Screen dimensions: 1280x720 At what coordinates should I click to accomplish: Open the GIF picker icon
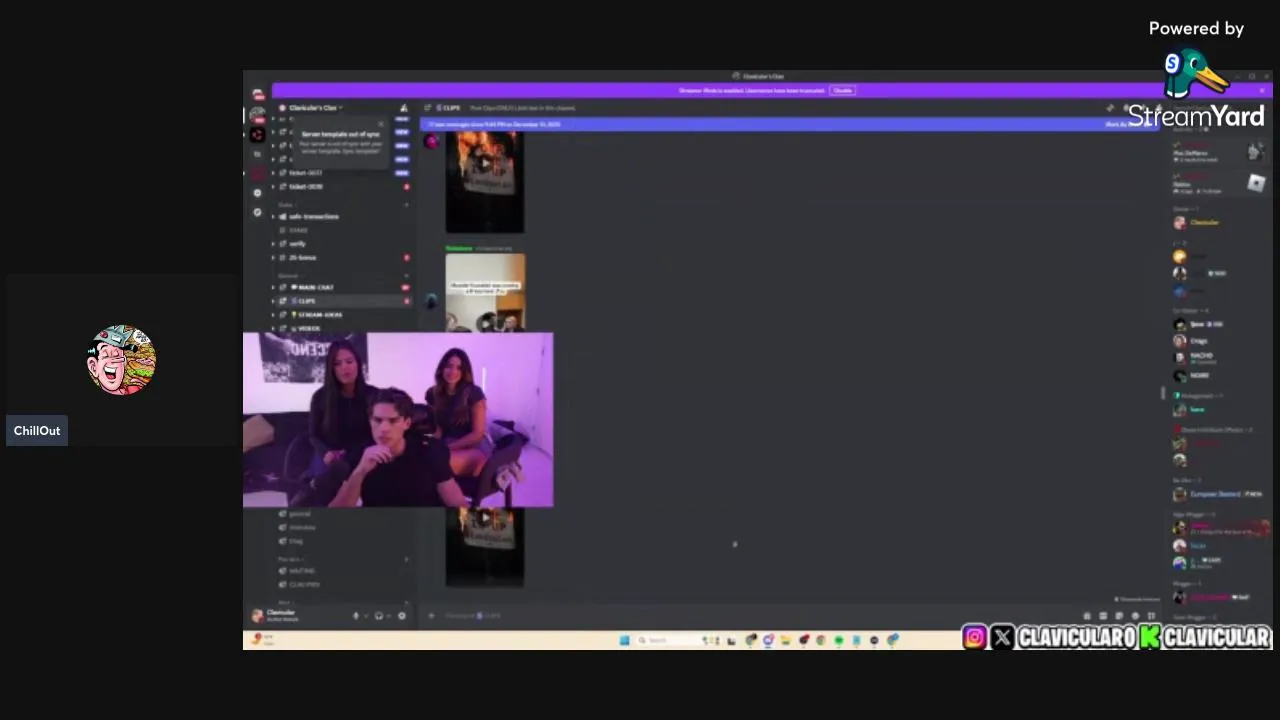(1103, 616)
